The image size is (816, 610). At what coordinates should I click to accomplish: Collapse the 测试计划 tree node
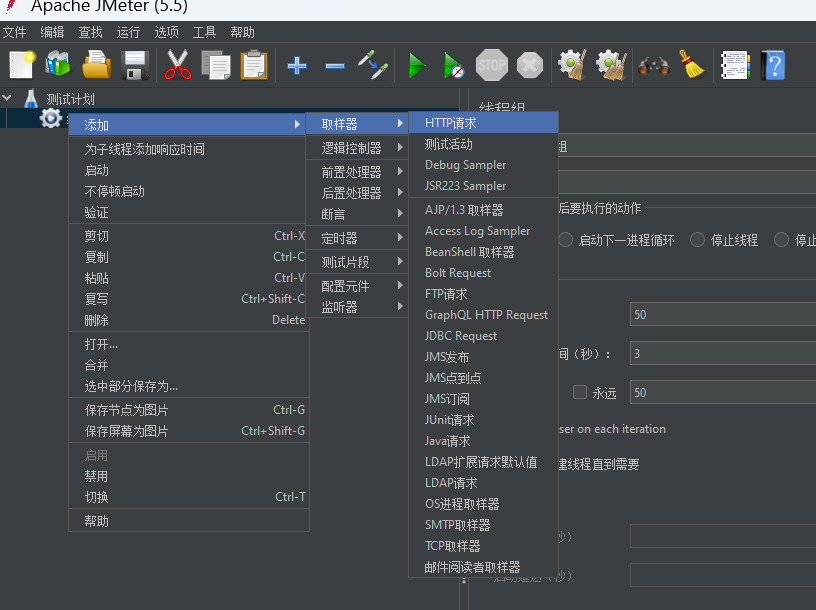[x=8, y=98]
